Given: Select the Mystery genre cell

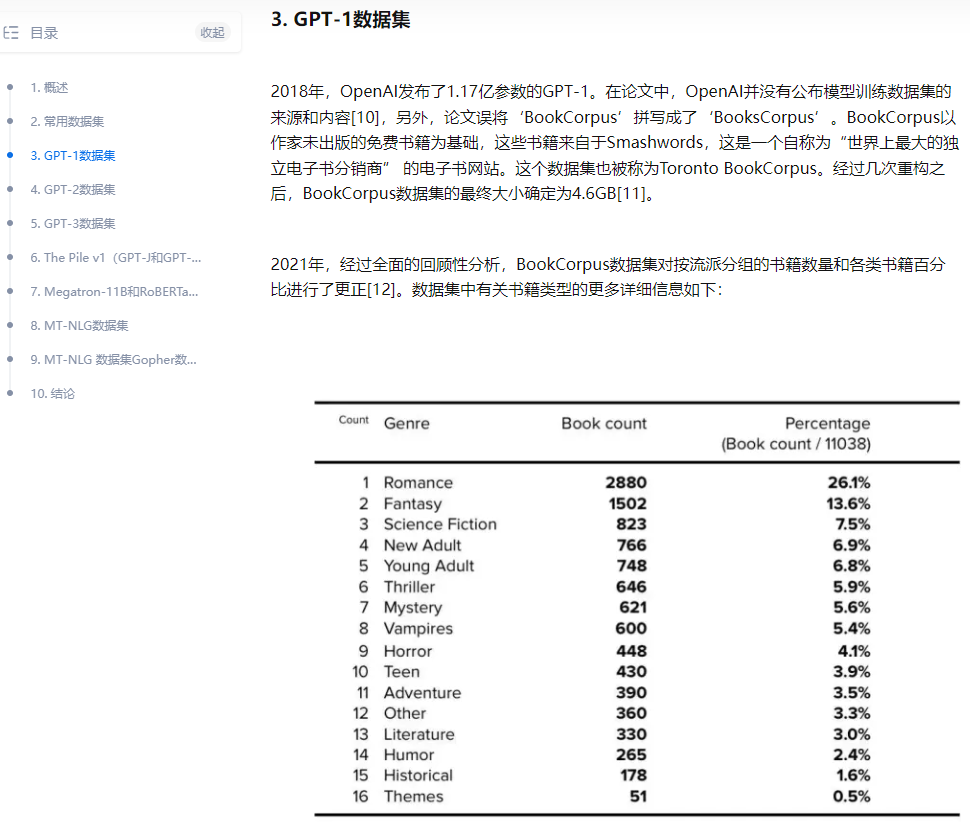Looking at the screenshot, I should click(413, 607).
